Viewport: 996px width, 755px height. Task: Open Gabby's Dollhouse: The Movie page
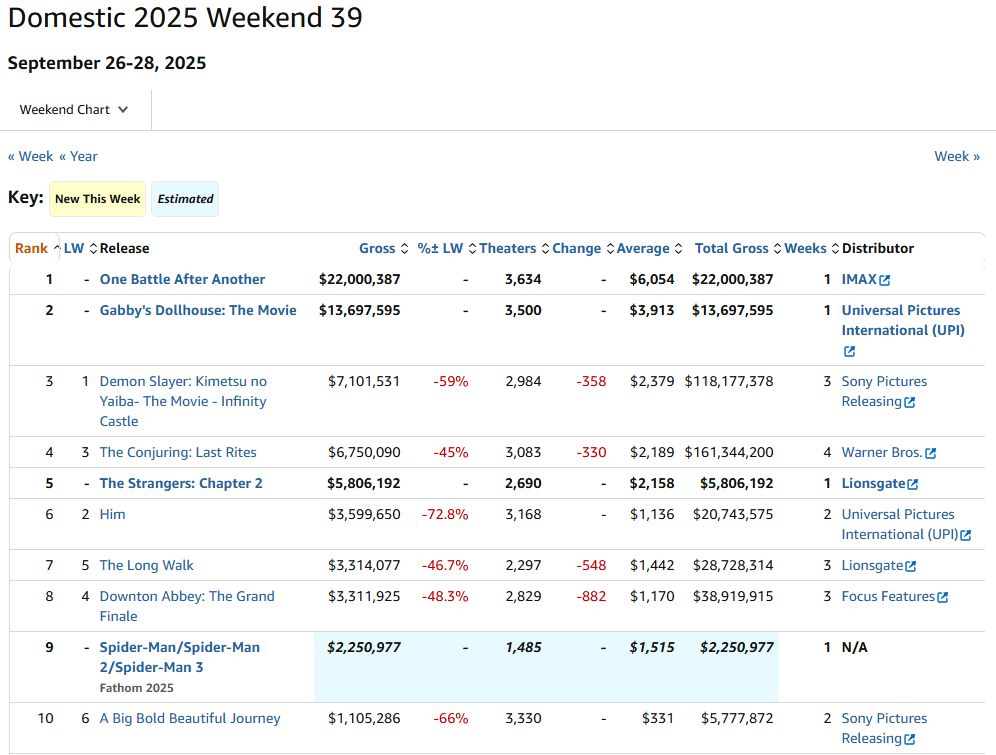pyautogui.click(x=198, y=311)
